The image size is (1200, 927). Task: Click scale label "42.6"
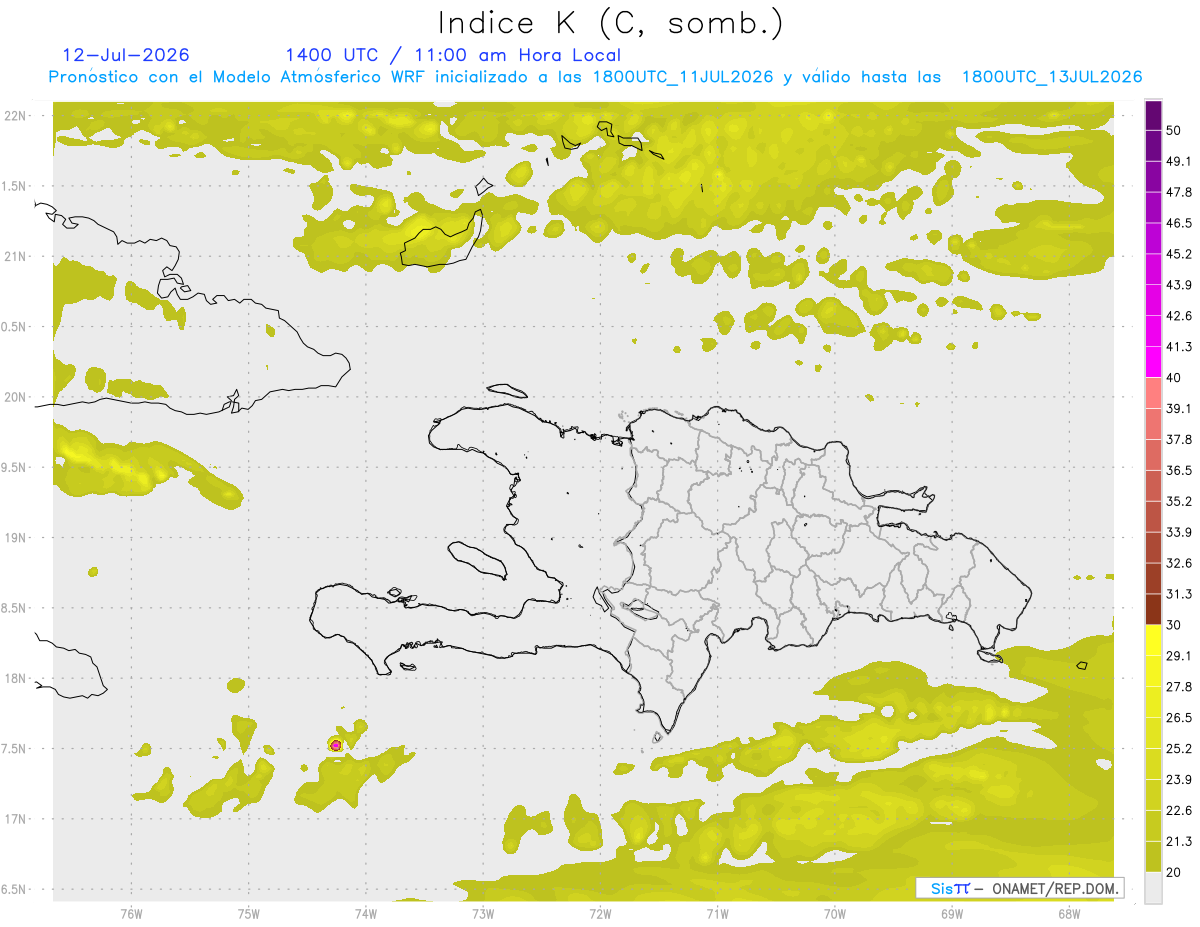click(1179, 316)
